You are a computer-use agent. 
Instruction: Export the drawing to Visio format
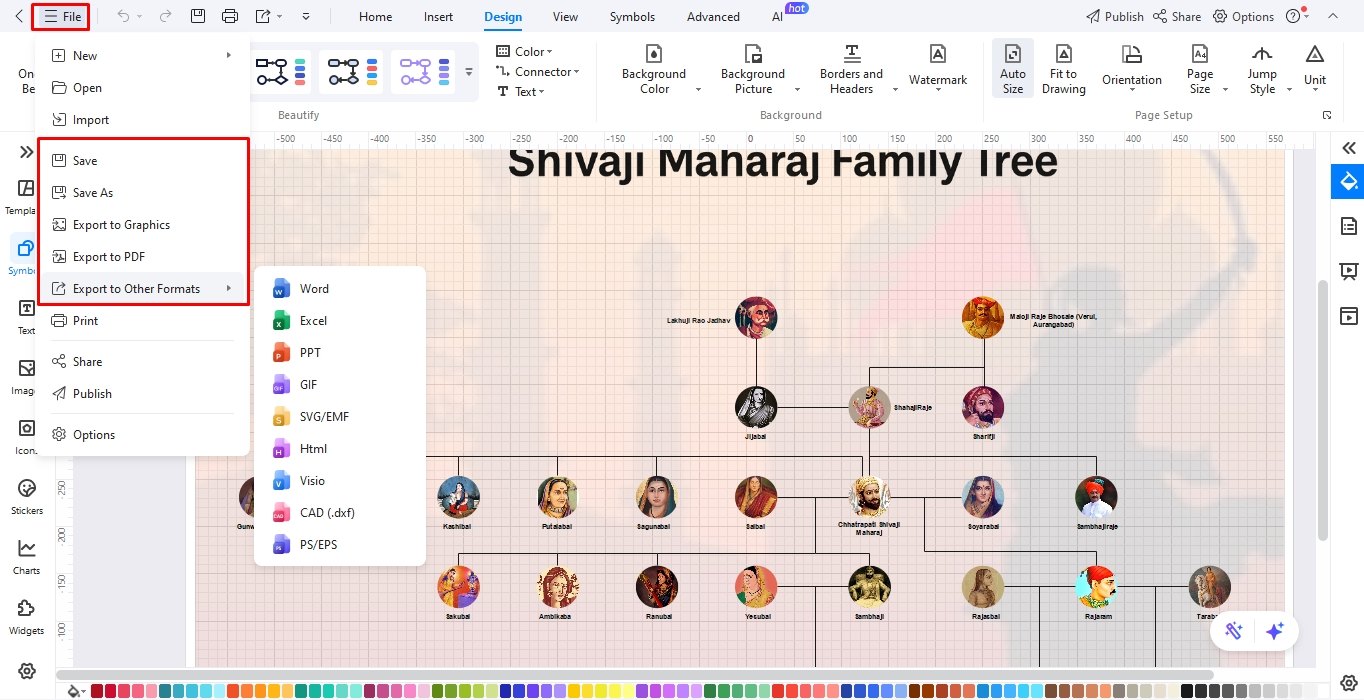click(311, 480)
